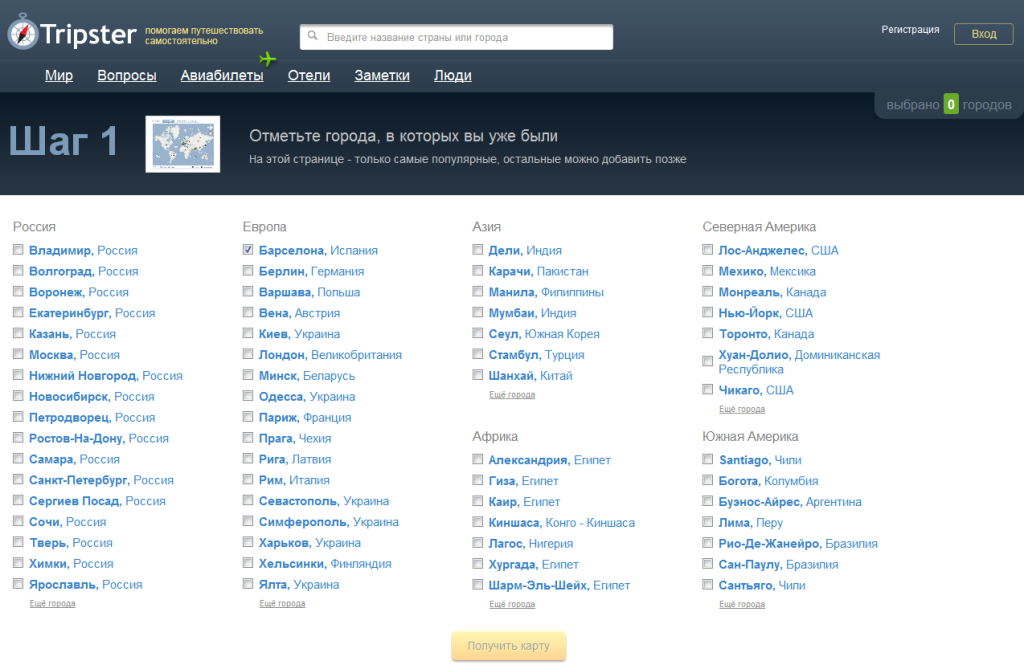Click the green airplane icon

pos(267,59)
